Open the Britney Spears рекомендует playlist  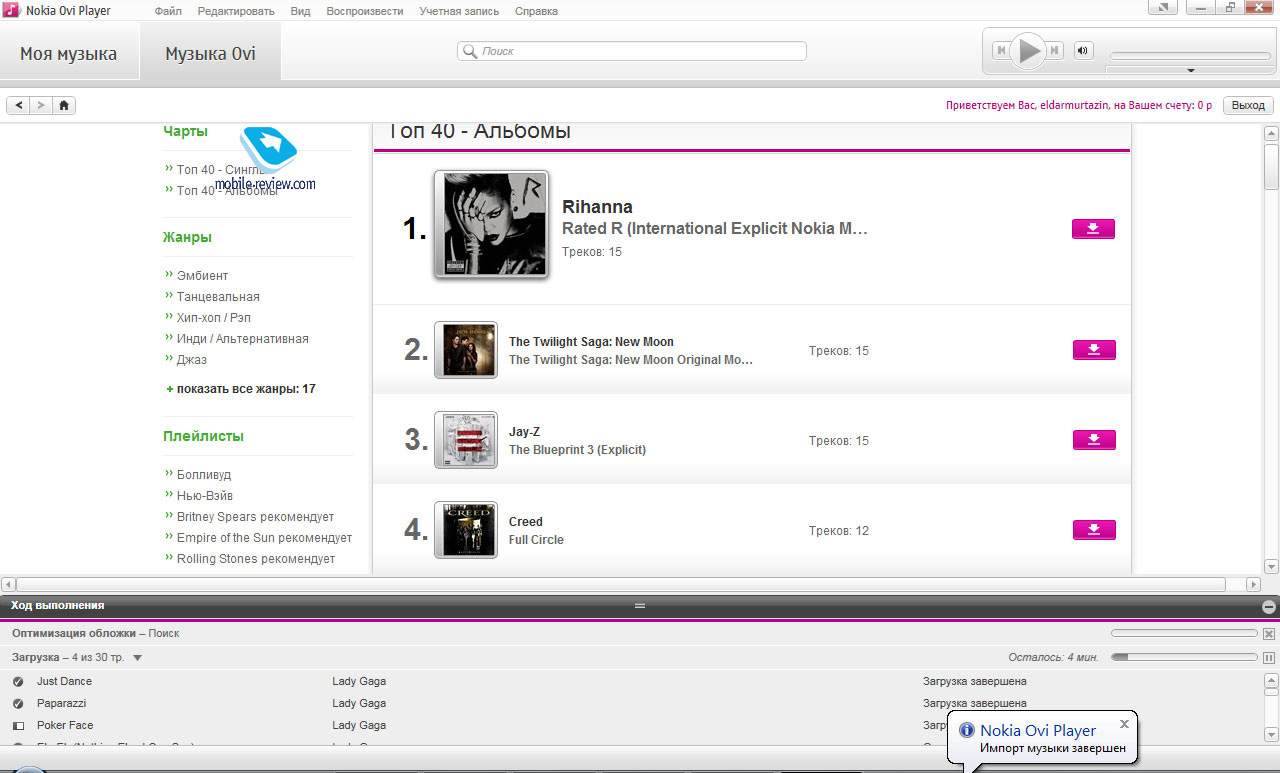pos(255,517)
